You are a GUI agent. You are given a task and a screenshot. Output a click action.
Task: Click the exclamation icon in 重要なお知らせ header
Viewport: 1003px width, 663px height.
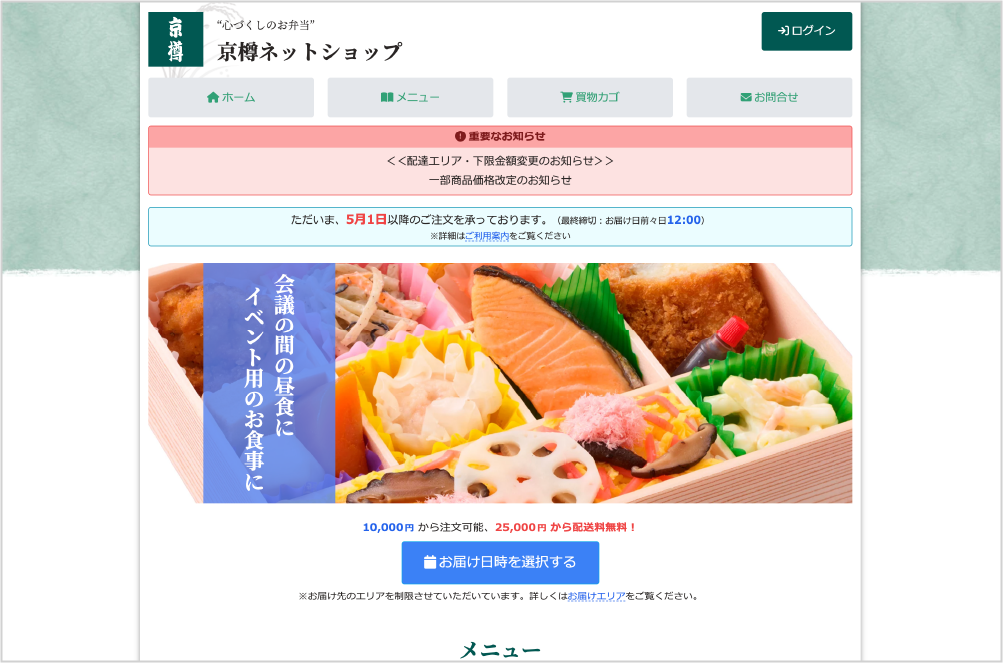460,136
